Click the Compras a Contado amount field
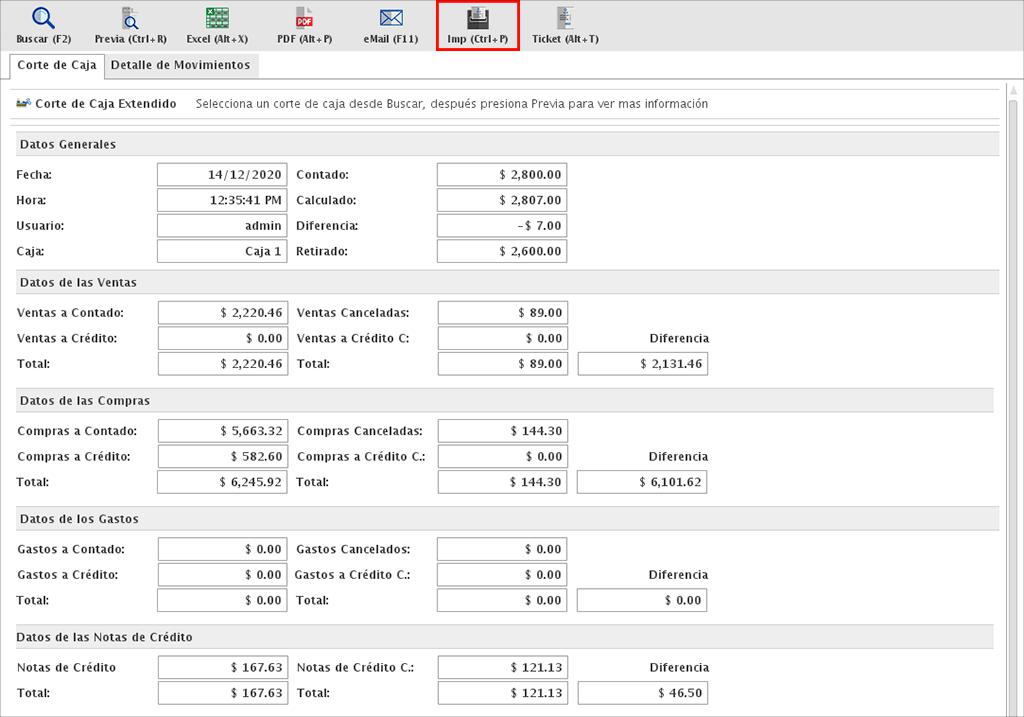Image resolution: width=1024 pixels, height=717 pixels. tap(222, 432)
